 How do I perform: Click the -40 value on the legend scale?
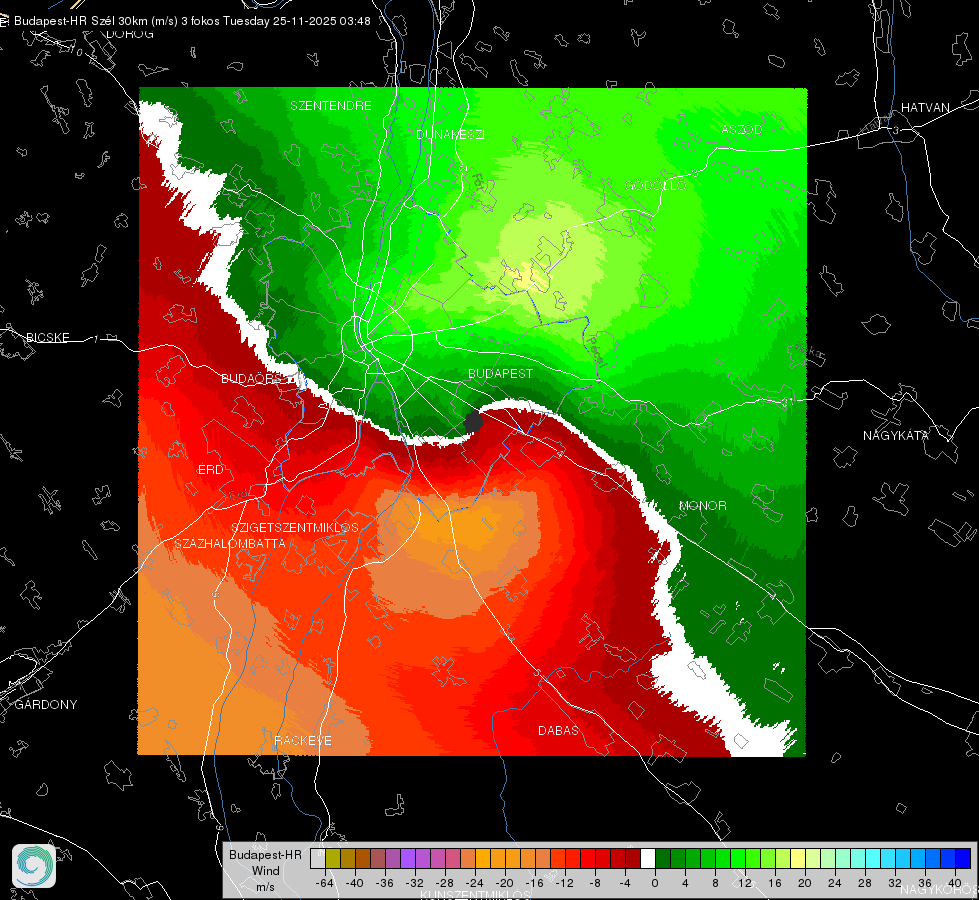coord(354,883)
